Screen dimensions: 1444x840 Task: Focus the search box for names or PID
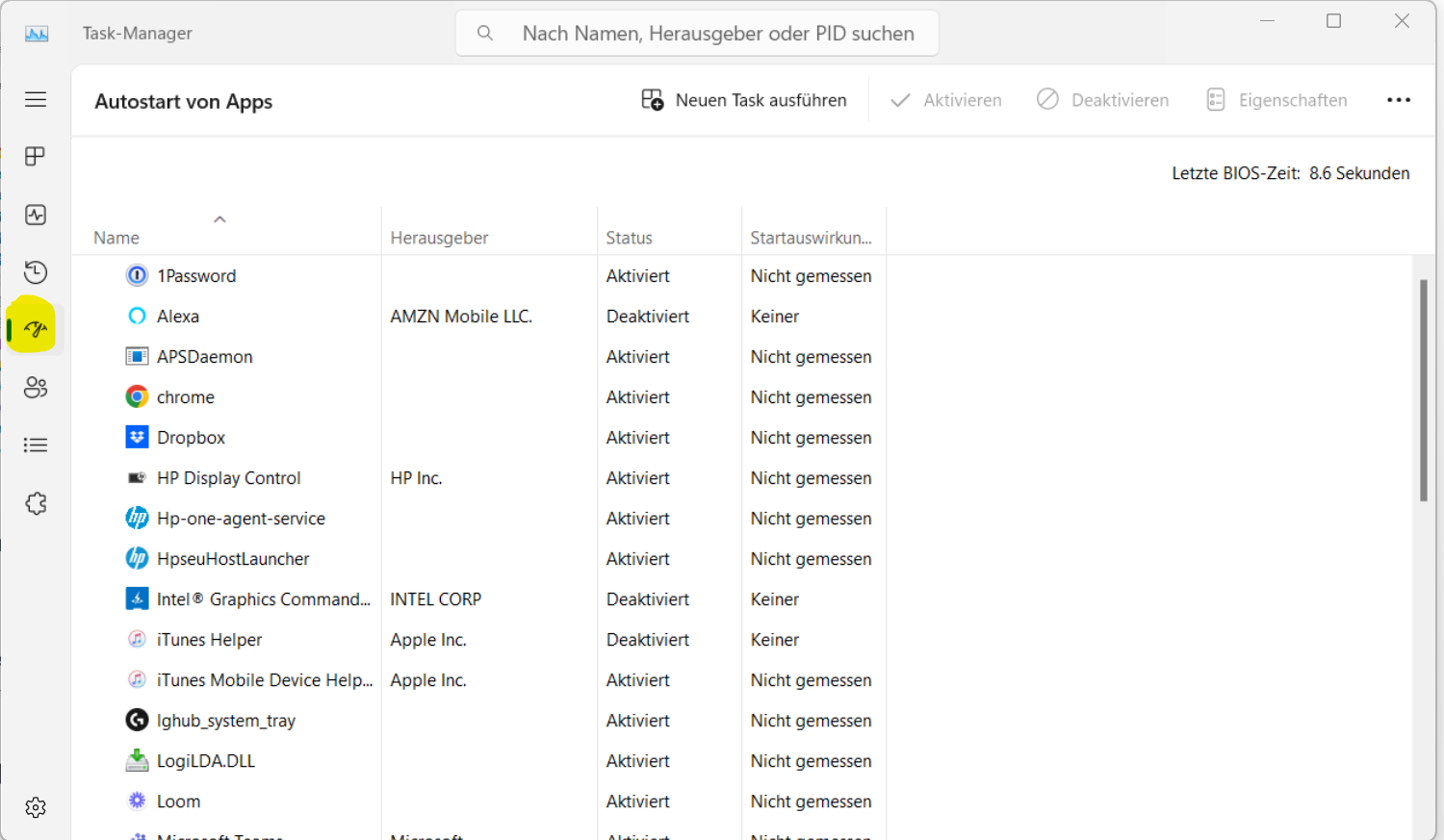click(x=697, y=34)
